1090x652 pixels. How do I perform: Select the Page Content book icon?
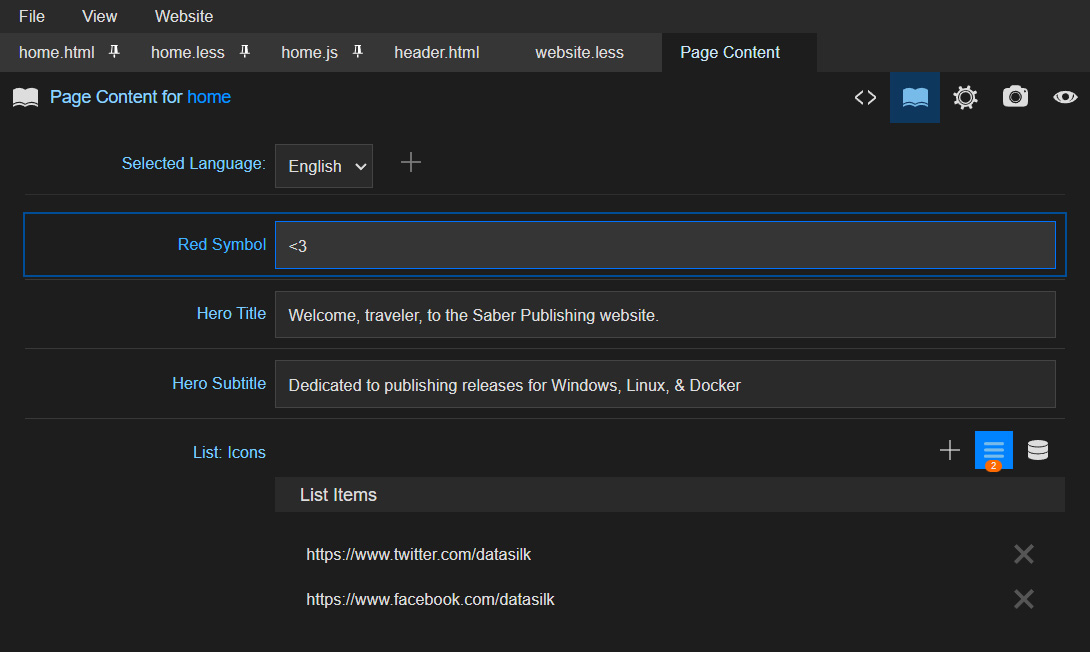click(915, 97)
